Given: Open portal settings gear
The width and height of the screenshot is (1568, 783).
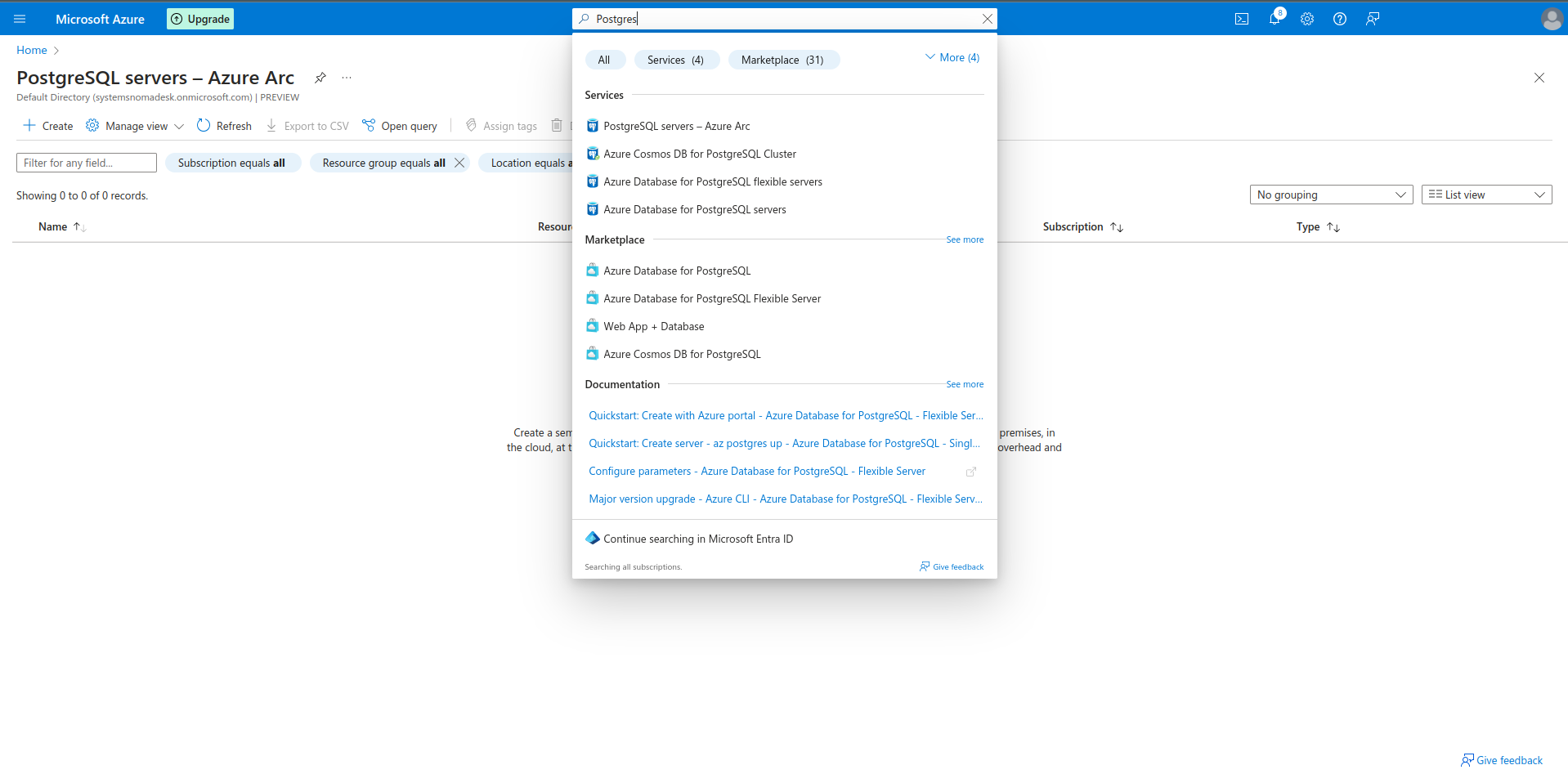Looking at the screenshot, I should (x=1307, y=19).
